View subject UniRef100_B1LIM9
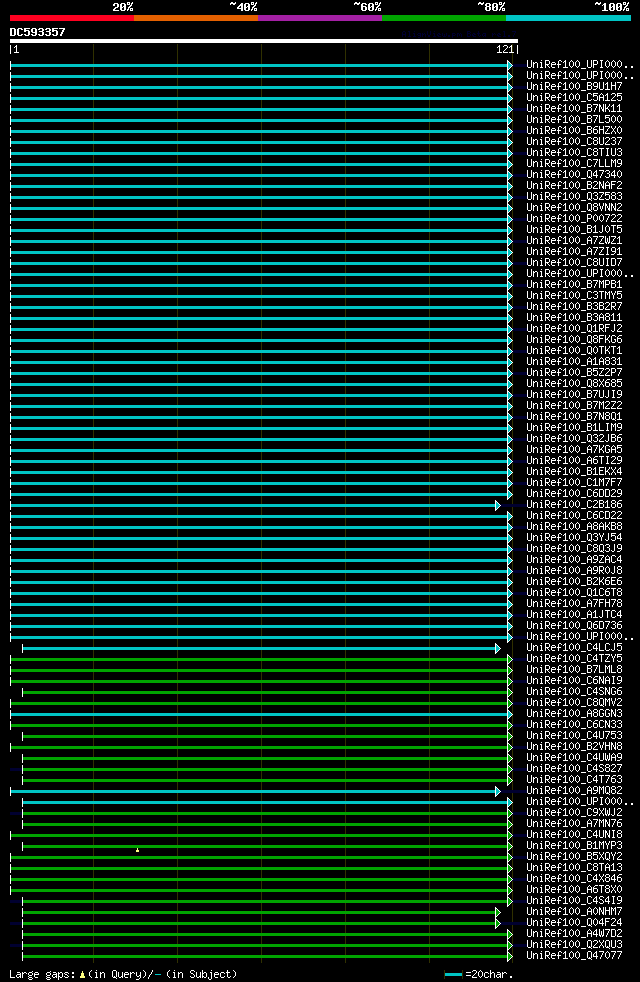Image resolution: width=640 pixels, height=982 pixels. tap(574, 428)
